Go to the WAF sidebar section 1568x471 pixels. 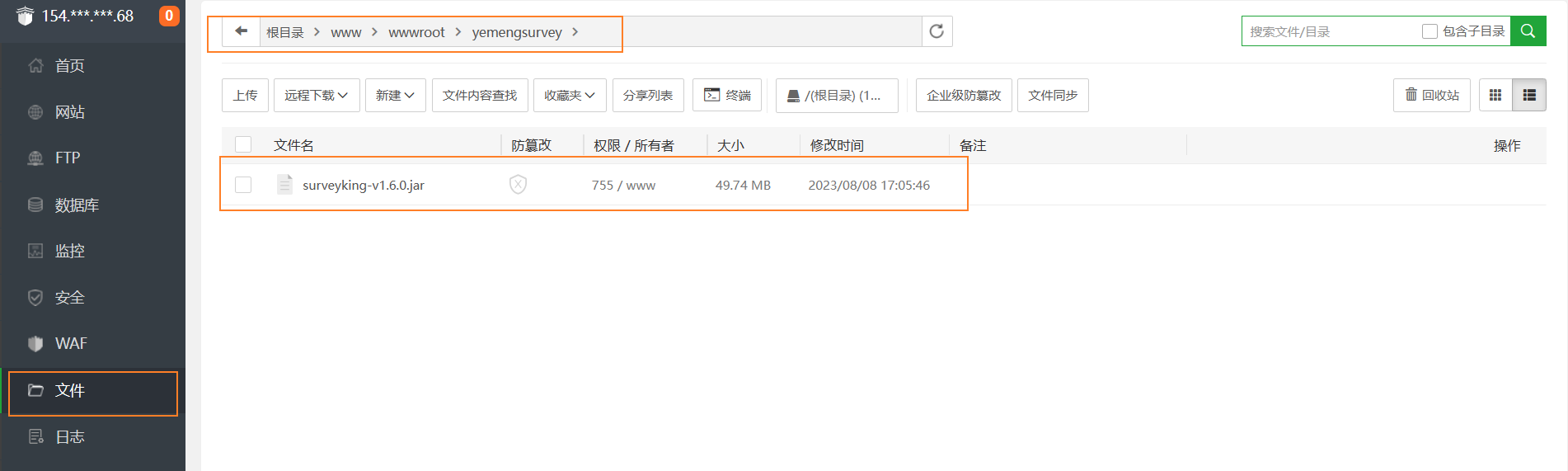coord(70,343)
